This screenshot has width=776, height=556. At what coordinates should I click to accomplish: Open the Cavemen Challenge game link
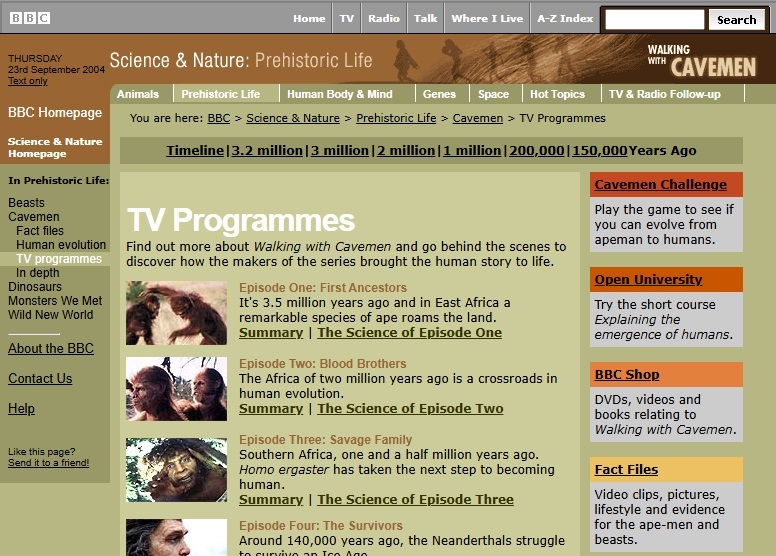point(661,185)
